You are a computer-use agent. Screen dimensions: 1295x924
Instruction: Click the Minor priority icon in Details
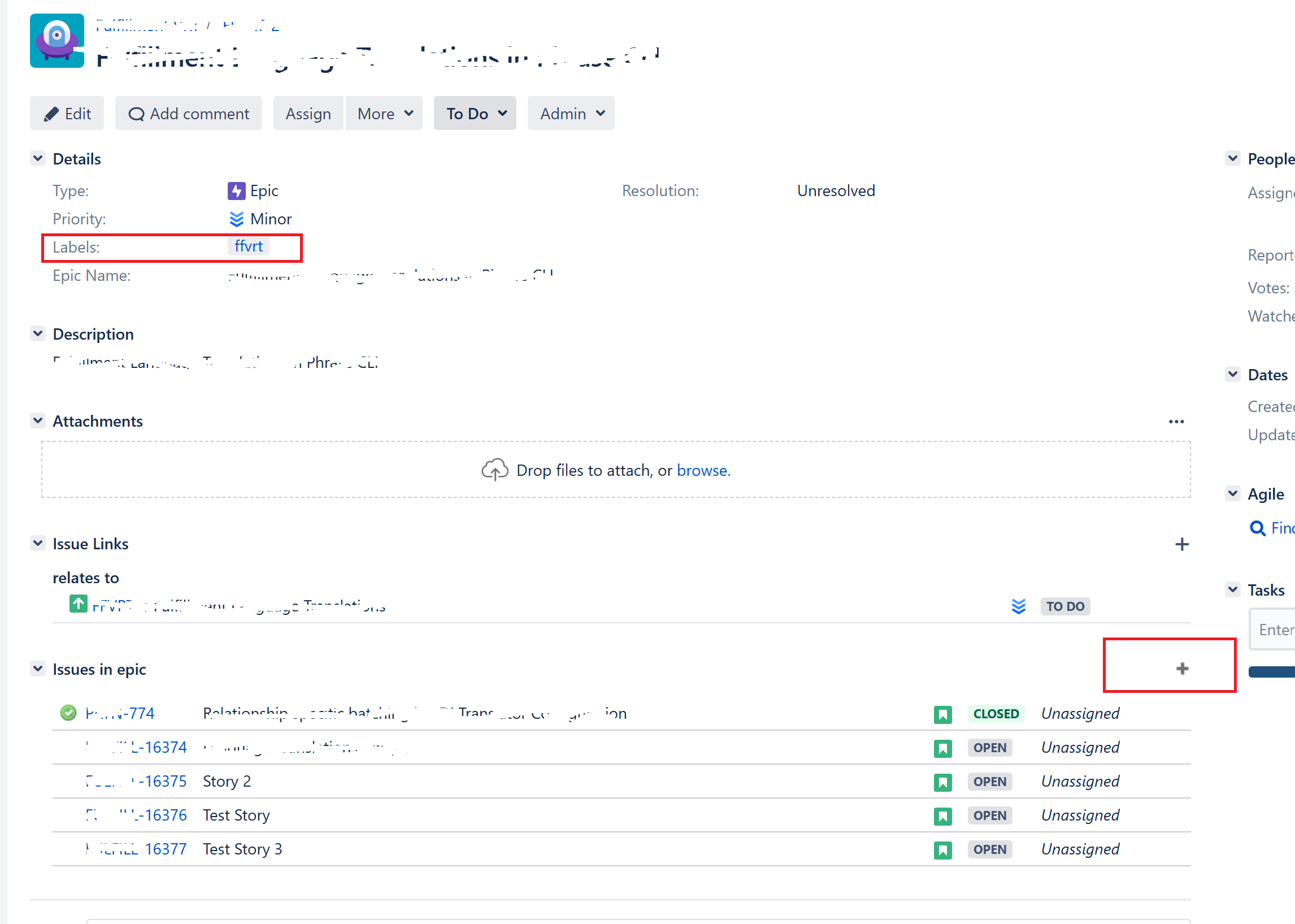coord(237,219)
